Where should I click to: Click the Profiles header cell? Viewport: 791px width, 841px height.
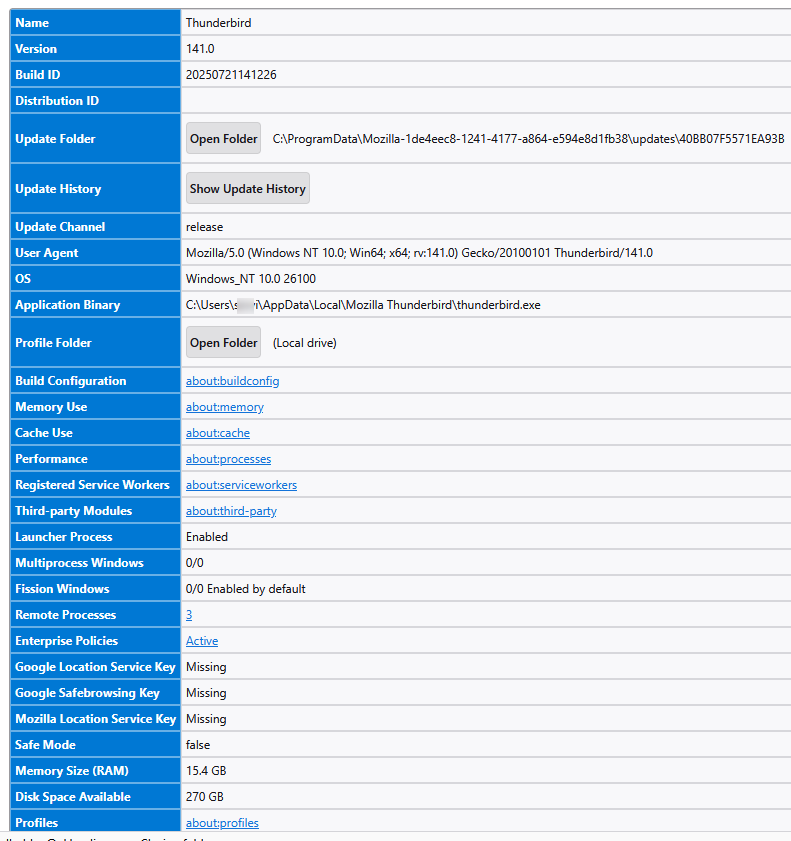pyautogui.click(x=95, y=821)
